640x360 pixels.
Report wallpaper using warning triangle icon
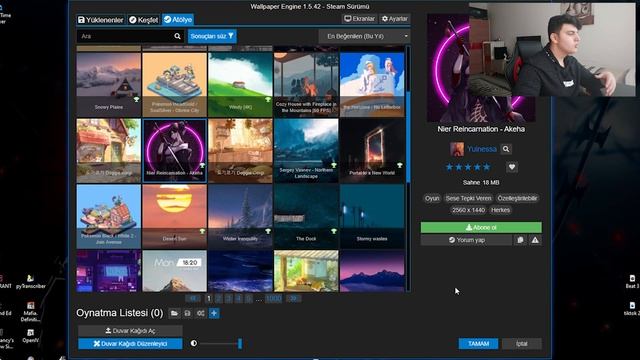(x=535, y=240)
